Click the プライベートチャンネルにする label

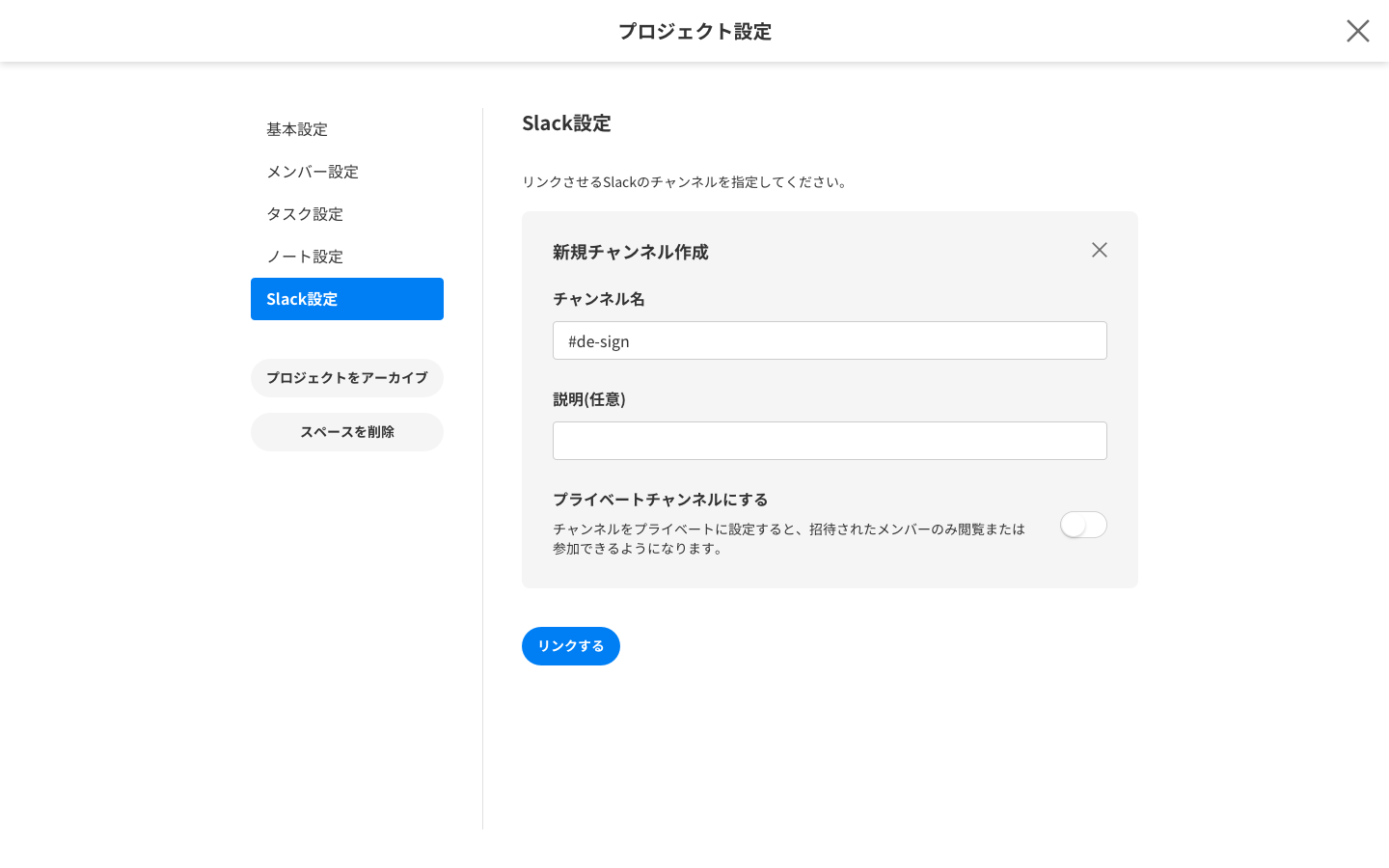coord(661,500)
